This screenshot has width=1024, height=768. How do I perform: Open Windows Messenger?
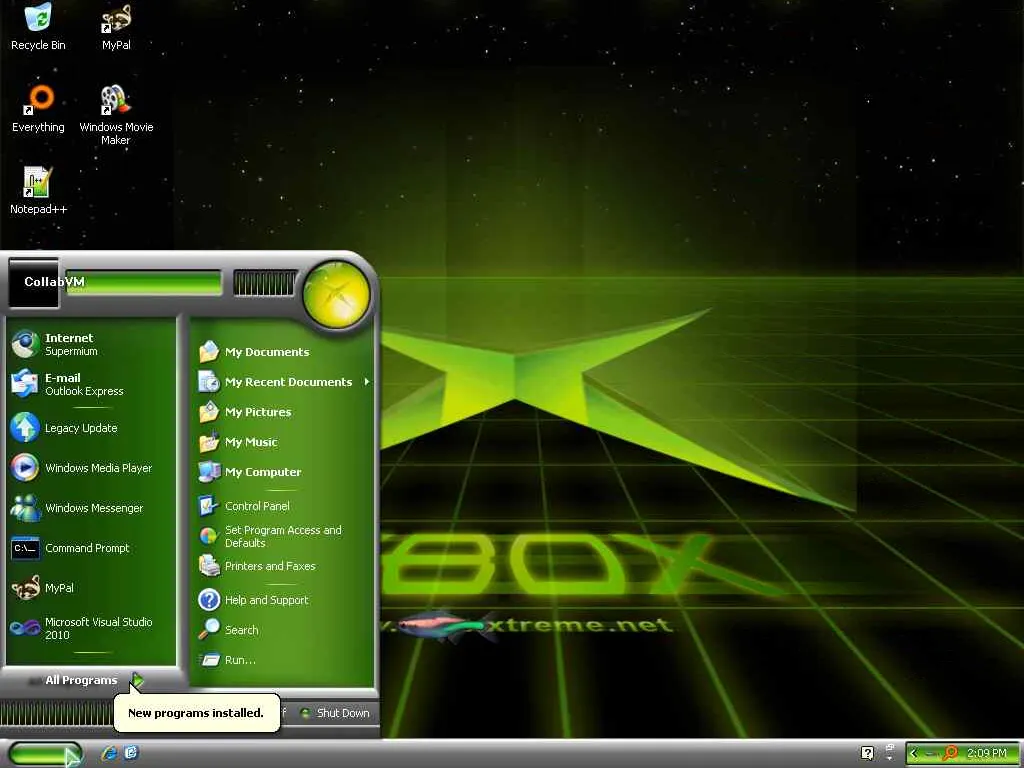(91, 507)
